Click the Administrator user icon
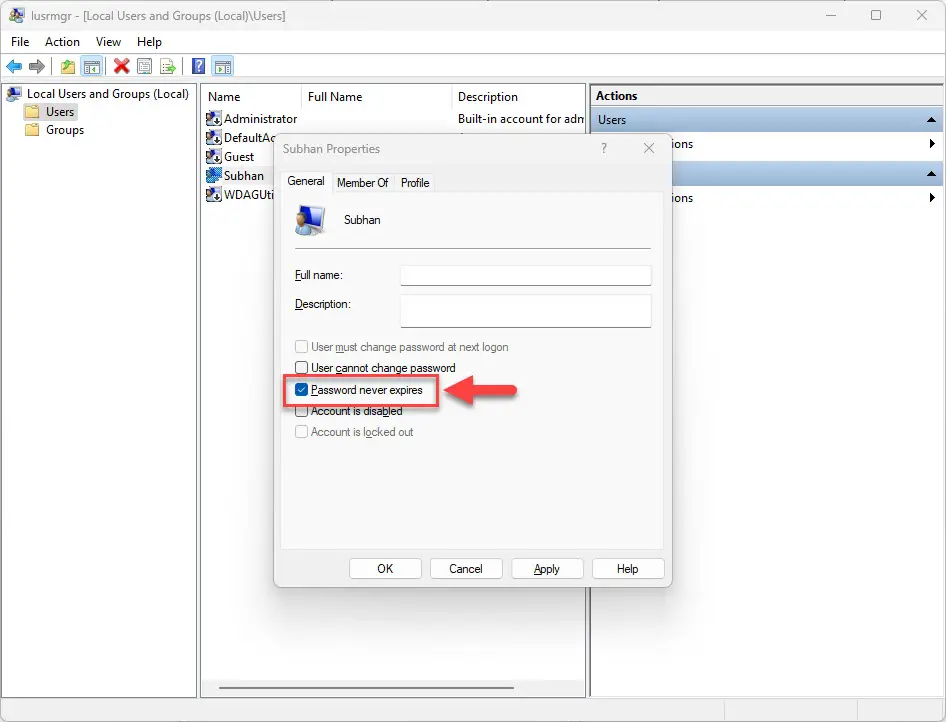The height and width of the screenshot is (722, 946). pyautogui.click(x=214, y=118)
